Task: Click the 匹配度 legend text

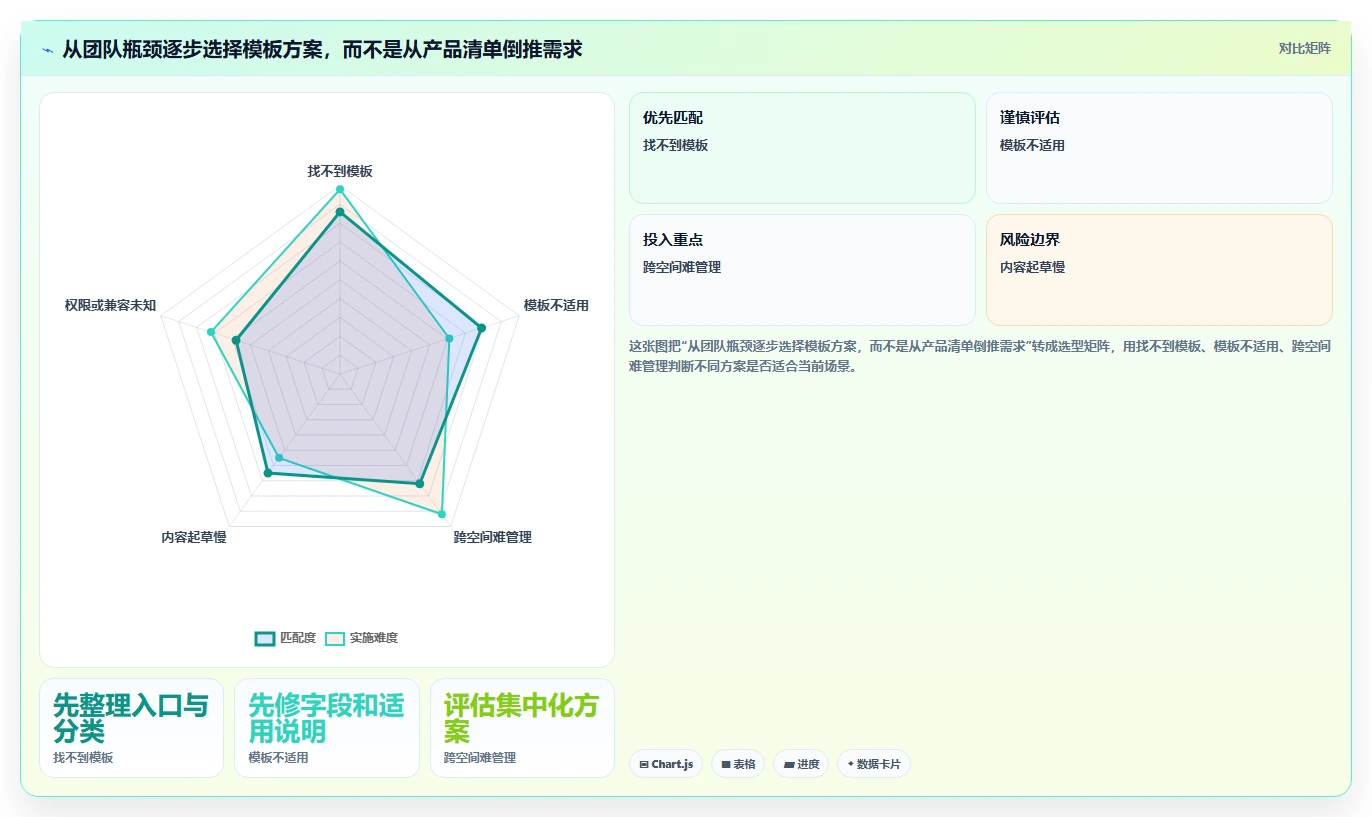Action: [297, 638]
